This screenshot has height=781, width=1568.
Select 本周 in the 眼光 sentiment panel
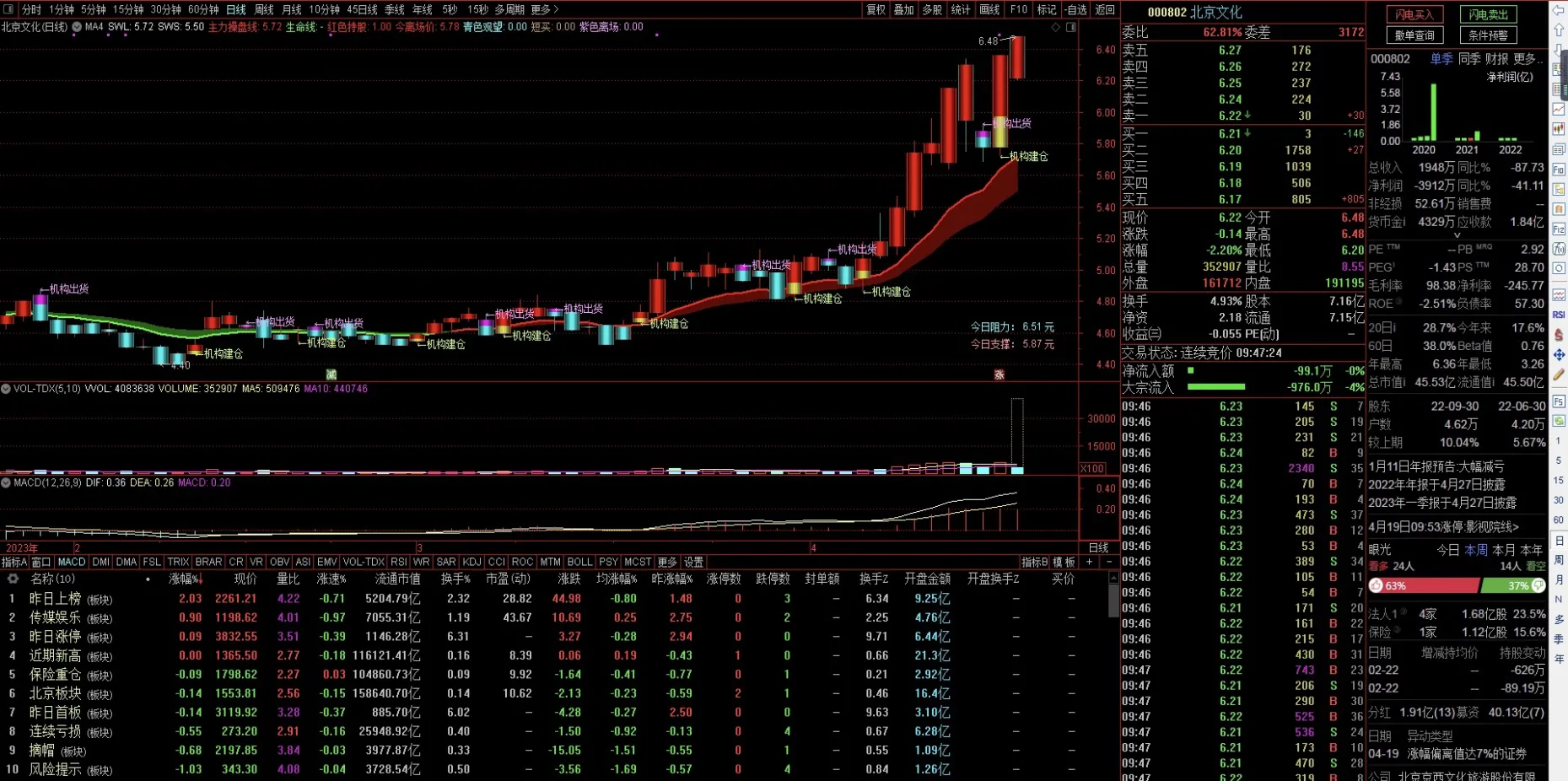pyautogui.click(x=1476, y=549)
